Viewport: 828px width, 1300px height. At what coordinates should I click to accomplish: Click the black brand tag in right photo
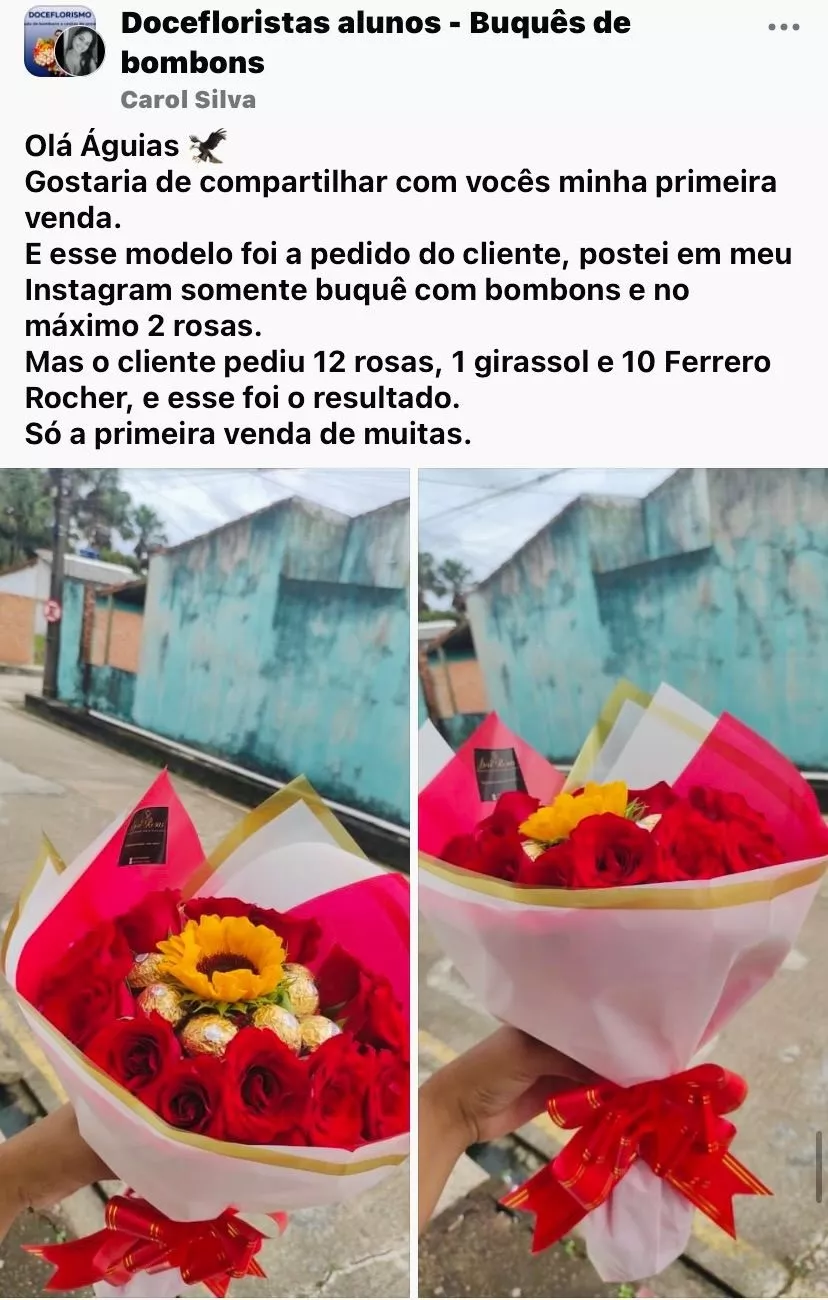pyautogui.click(x=499, y=774)
